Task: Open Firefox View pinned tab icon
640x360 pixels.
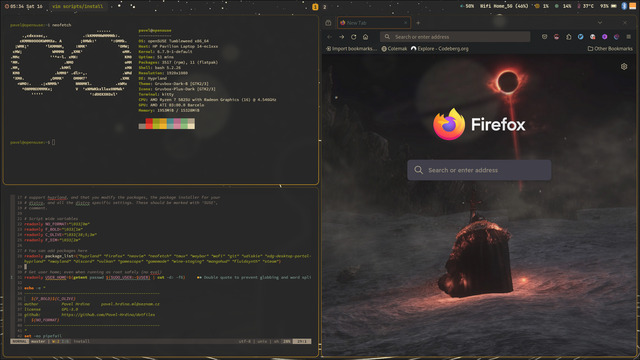Action: tap(328, 23)
